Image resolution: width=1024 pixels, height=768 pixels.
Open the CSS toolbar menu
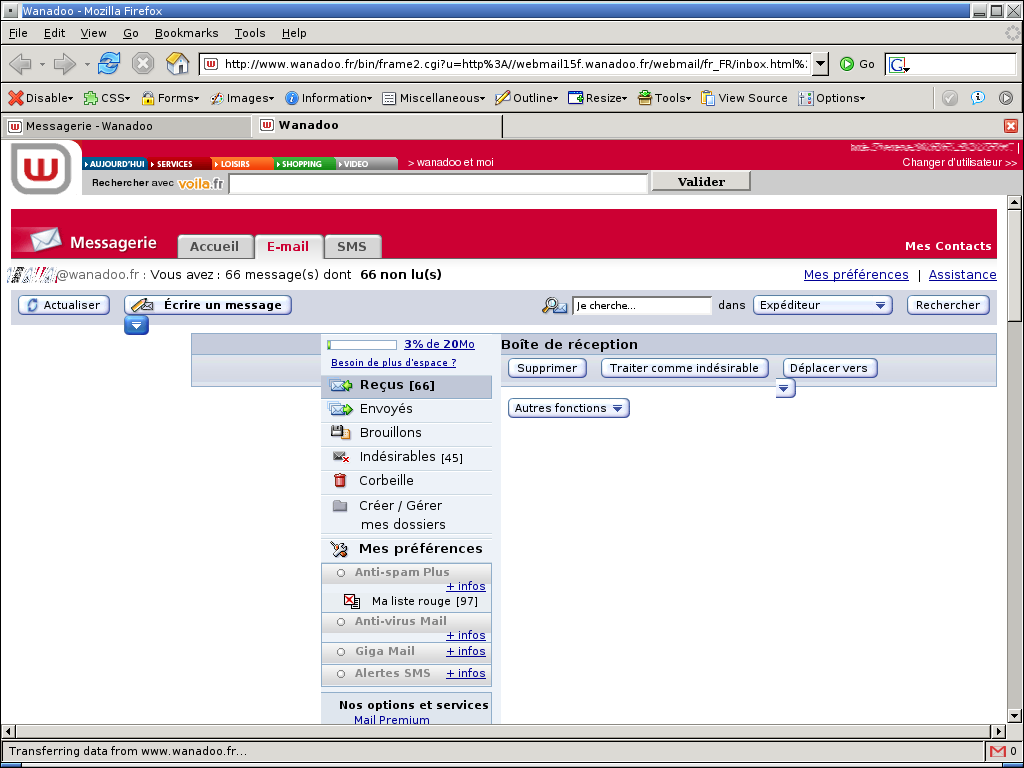(107, 98)
